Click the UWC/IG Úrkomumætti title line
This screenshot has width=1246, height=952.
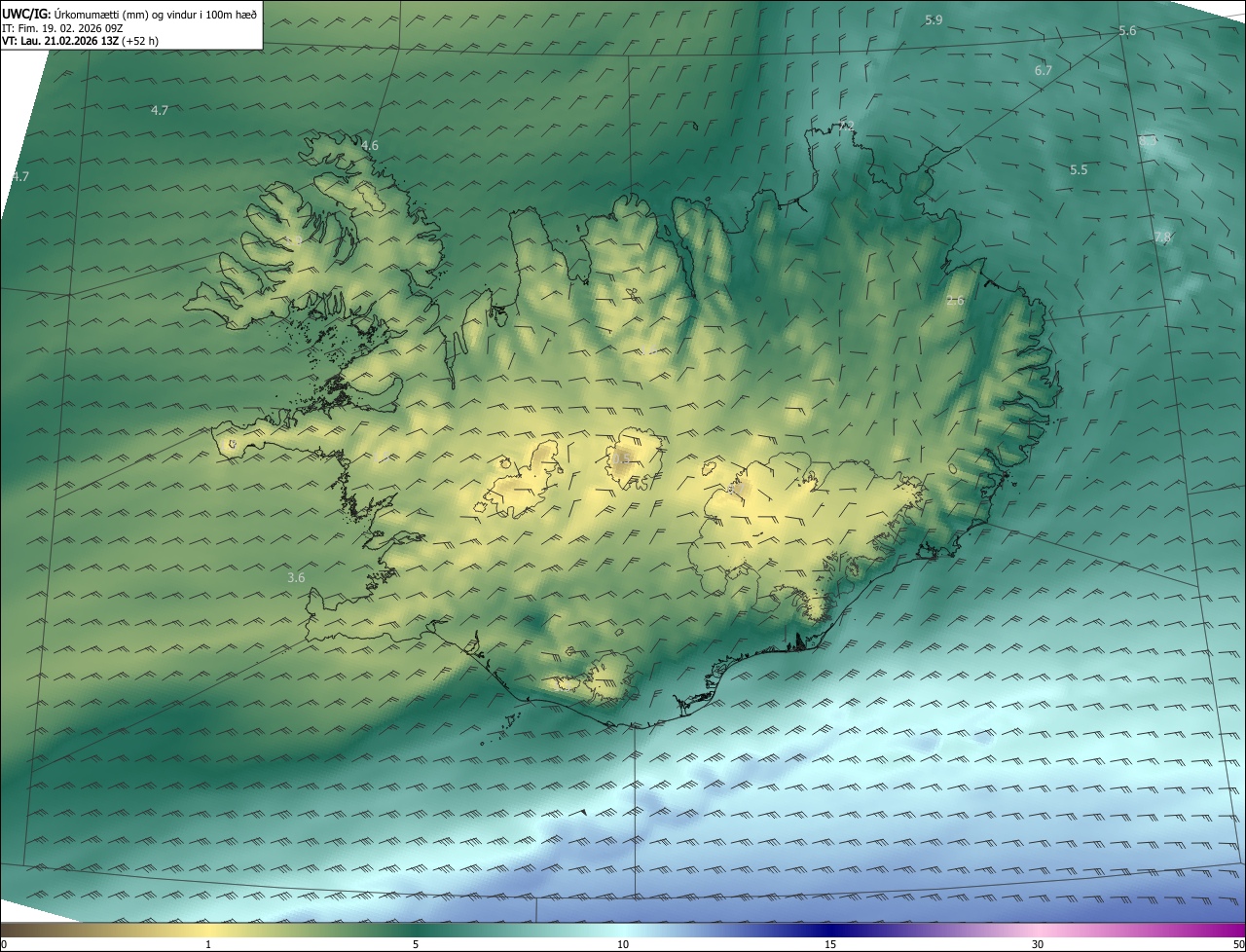129,13
